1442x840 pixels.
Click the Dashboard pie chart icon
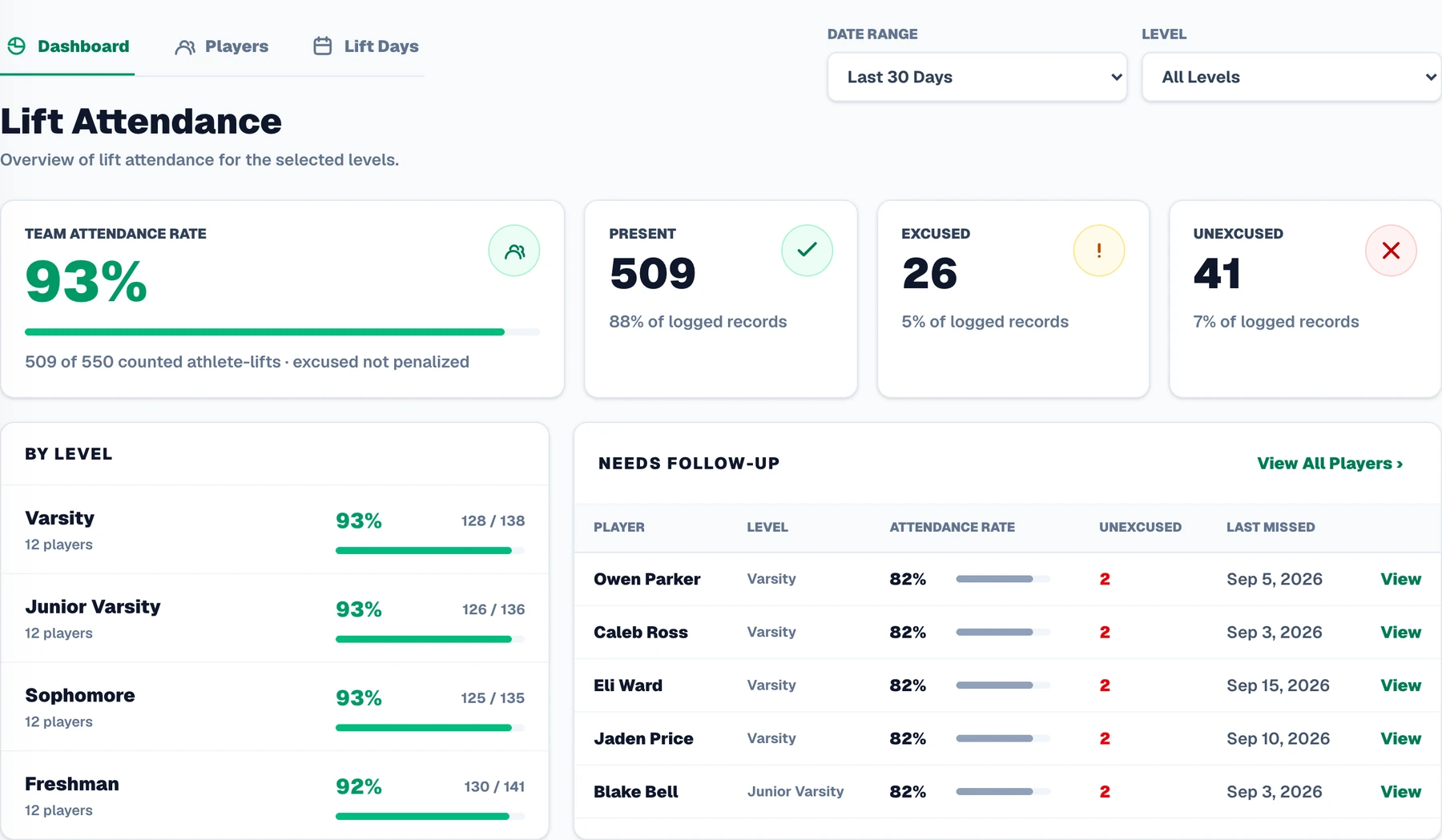(17, 46)
